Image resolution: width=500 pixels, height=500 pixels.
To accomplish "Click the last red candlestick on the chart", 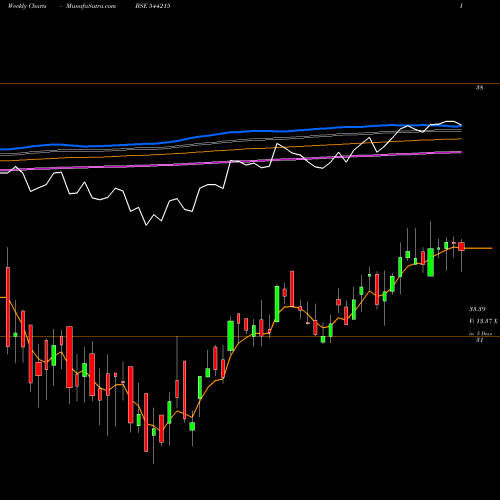I will [x=461, y=246].
